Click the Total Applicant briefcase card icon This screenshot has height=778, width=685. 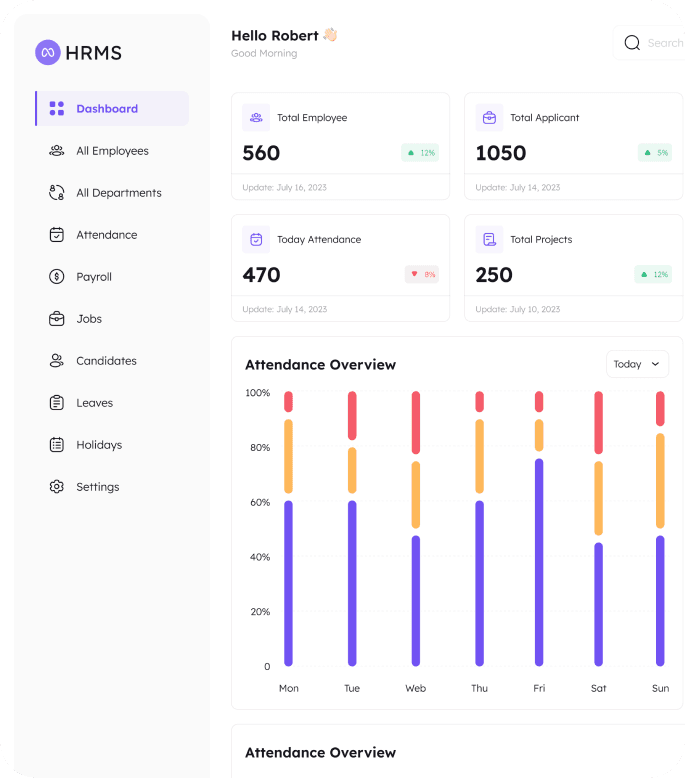pyautogui.click(x=489, y=118)
